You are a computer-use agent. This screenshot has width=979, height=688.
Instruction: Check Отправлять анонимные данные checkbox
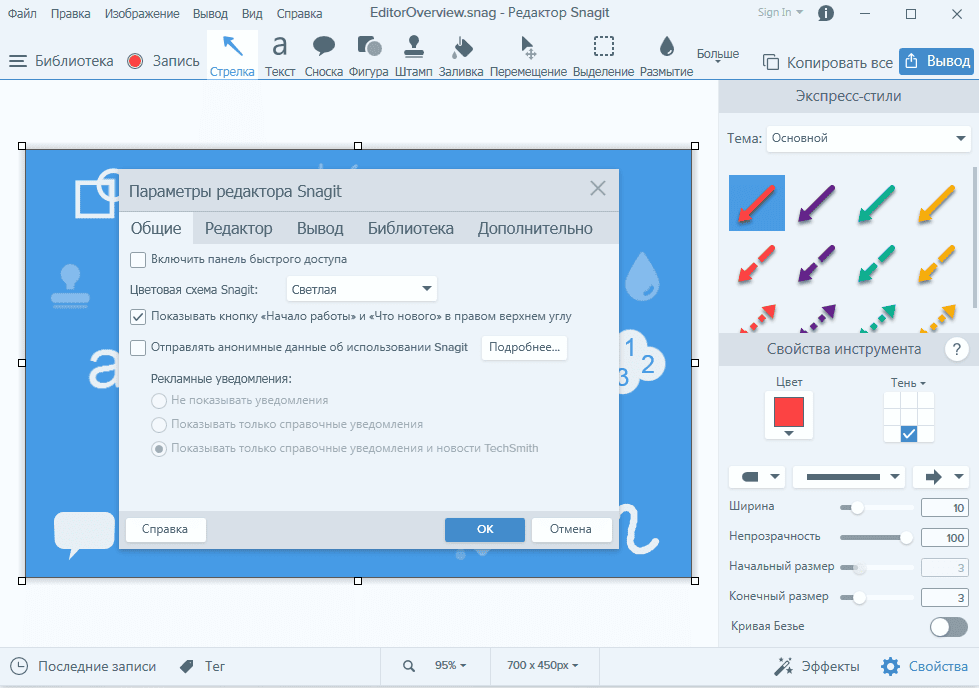[x=138, y=348]
